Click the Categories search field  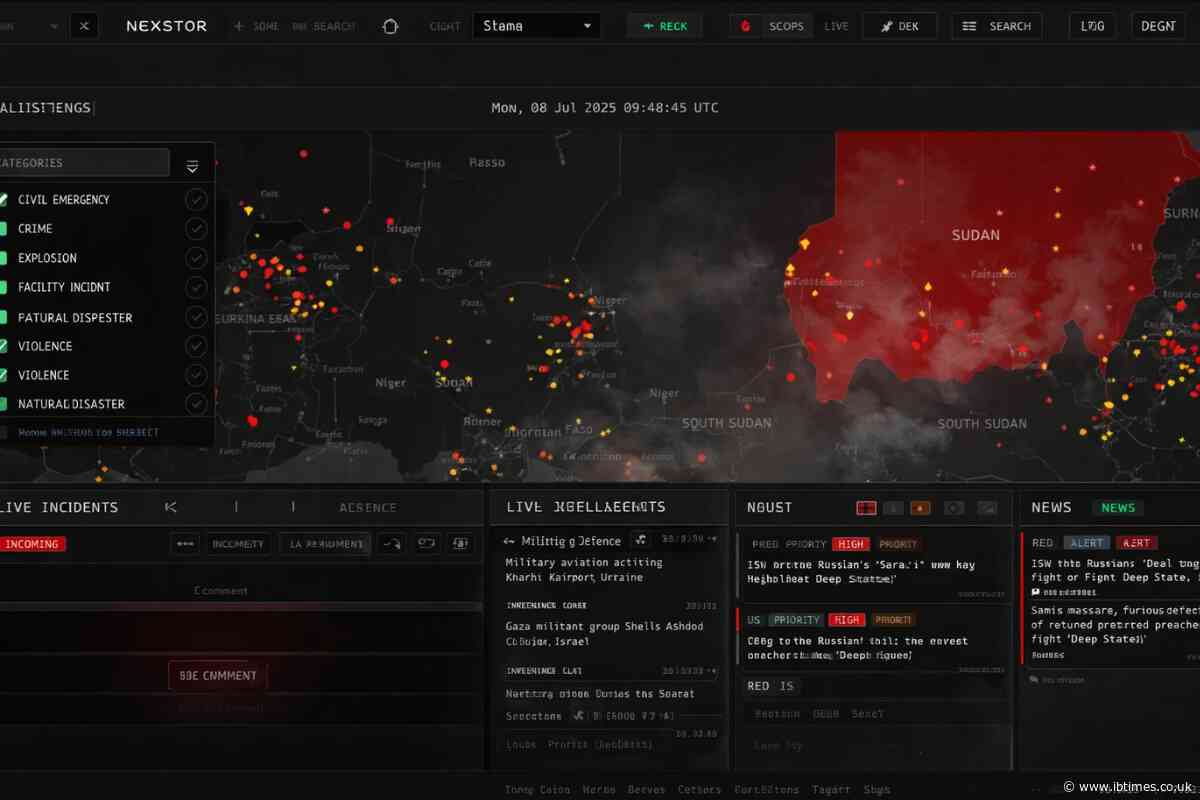(x=84, y=162)
